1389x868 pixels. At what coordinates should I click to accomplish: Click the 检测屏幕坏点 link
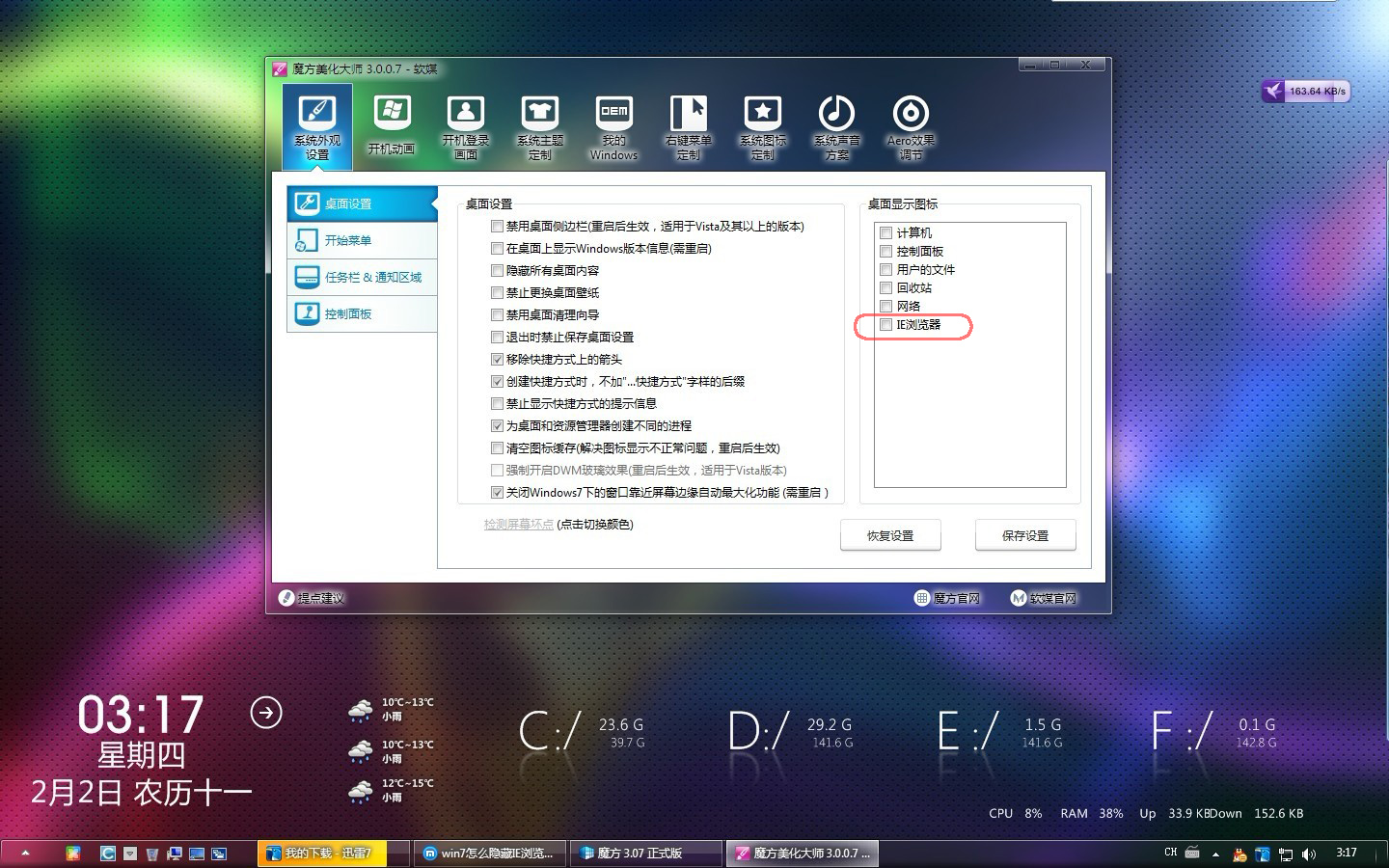tap(518, 525)
